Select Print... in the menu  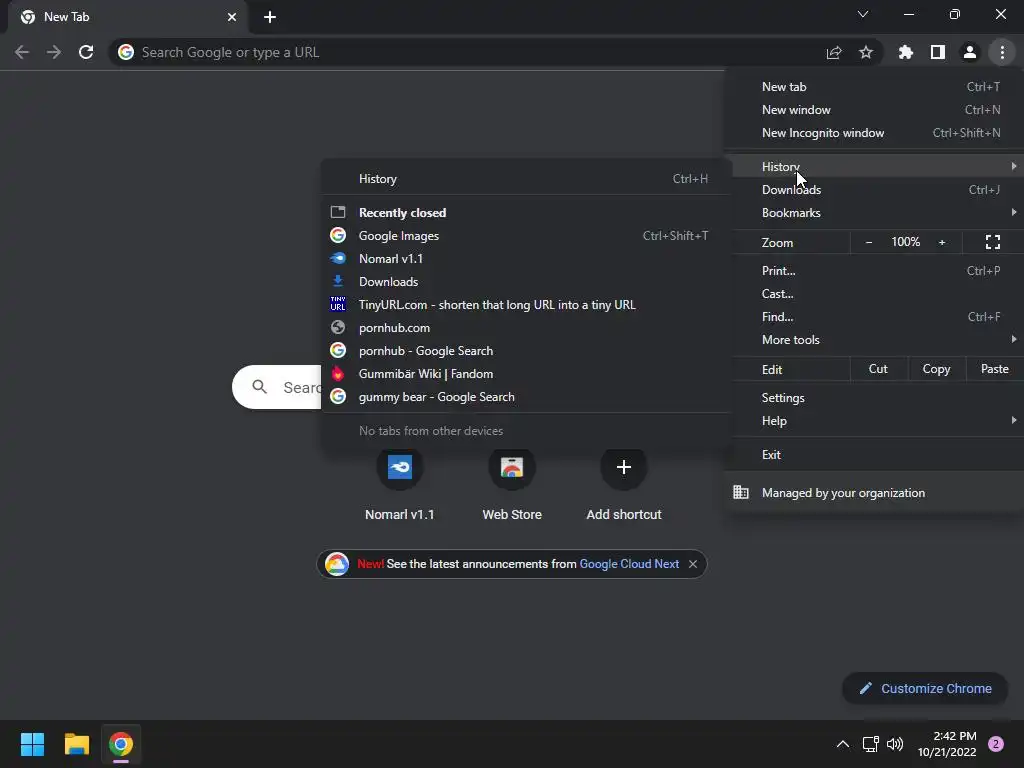pos(874,270)
